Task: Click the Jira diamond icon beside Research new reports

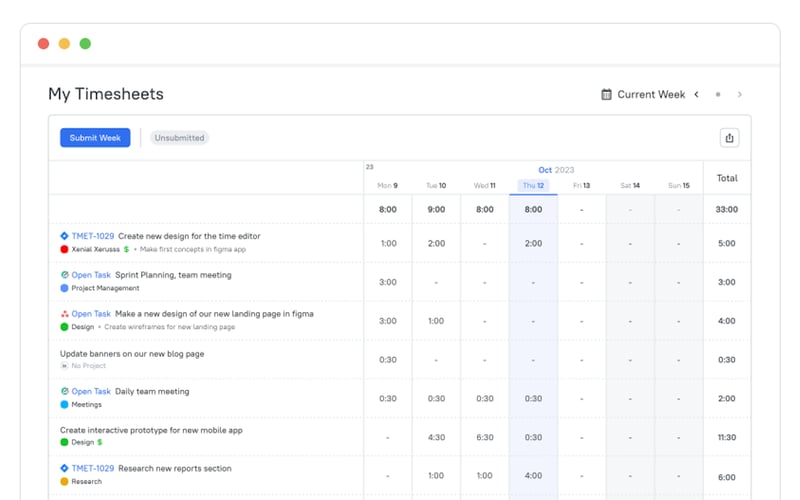Action: point(64,468)
